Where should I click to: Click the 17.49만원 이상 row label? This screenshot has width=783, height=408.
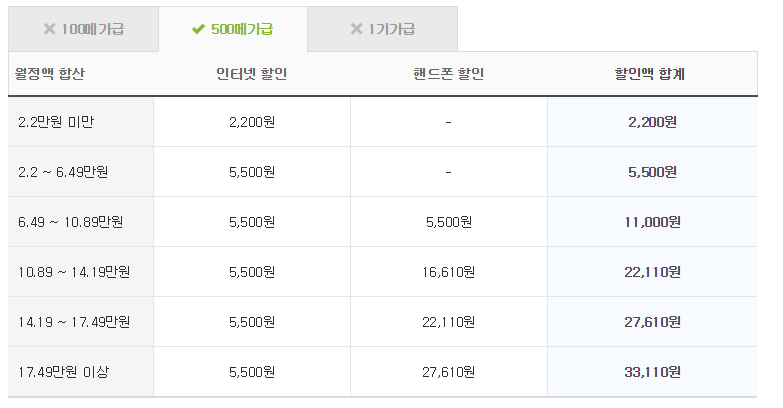63,372
